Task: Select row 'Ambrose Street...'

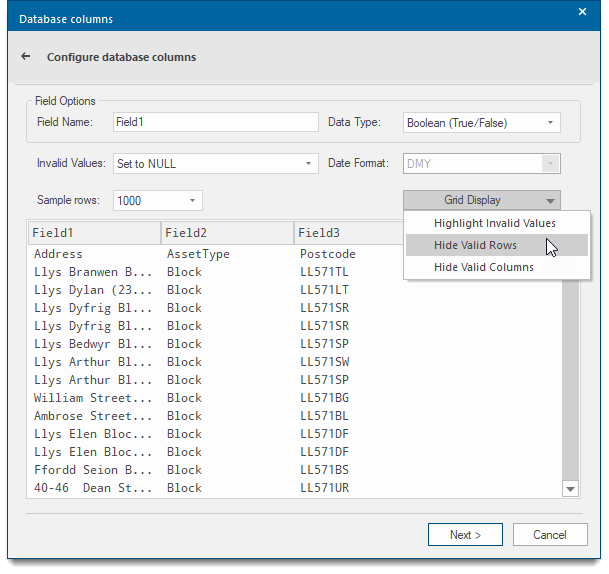Action: (x=92, y=416)
